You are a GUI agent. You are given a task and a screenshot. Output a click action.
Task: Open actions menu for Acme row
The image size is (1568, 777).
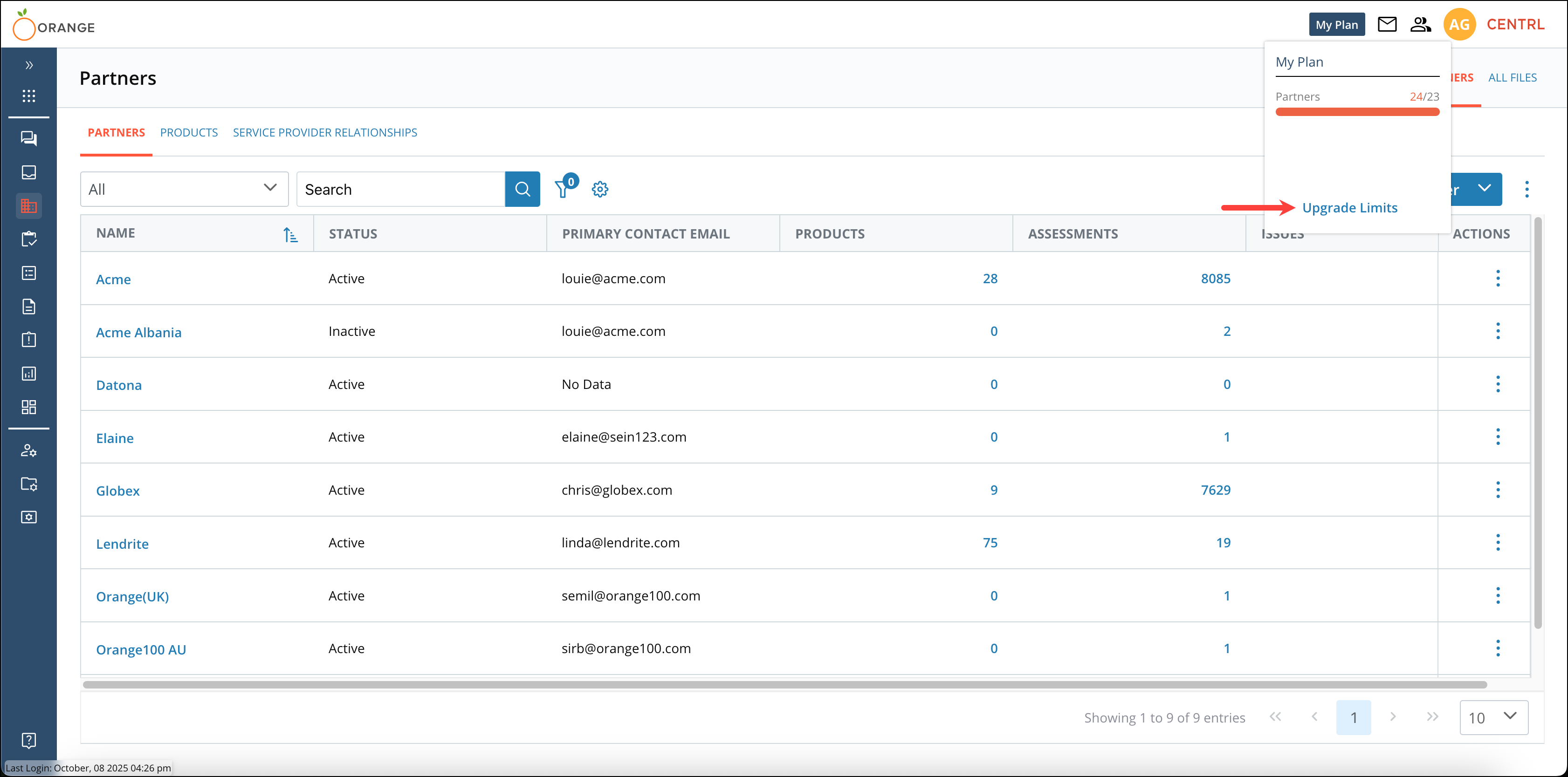click(1498, 279)
